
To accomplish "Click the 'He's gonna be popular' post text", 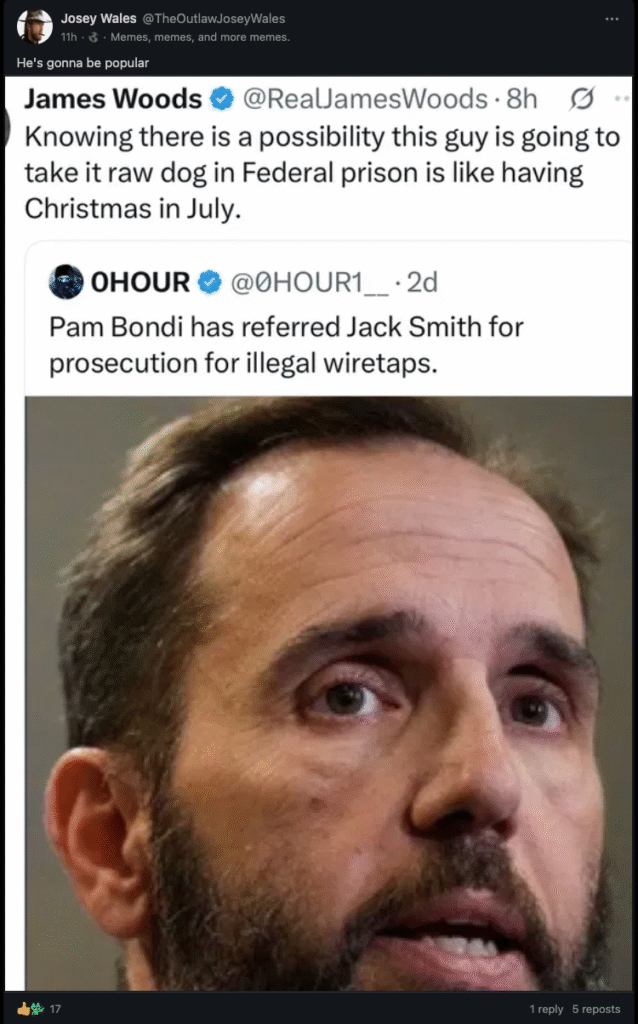I will [x=83, y=63].
